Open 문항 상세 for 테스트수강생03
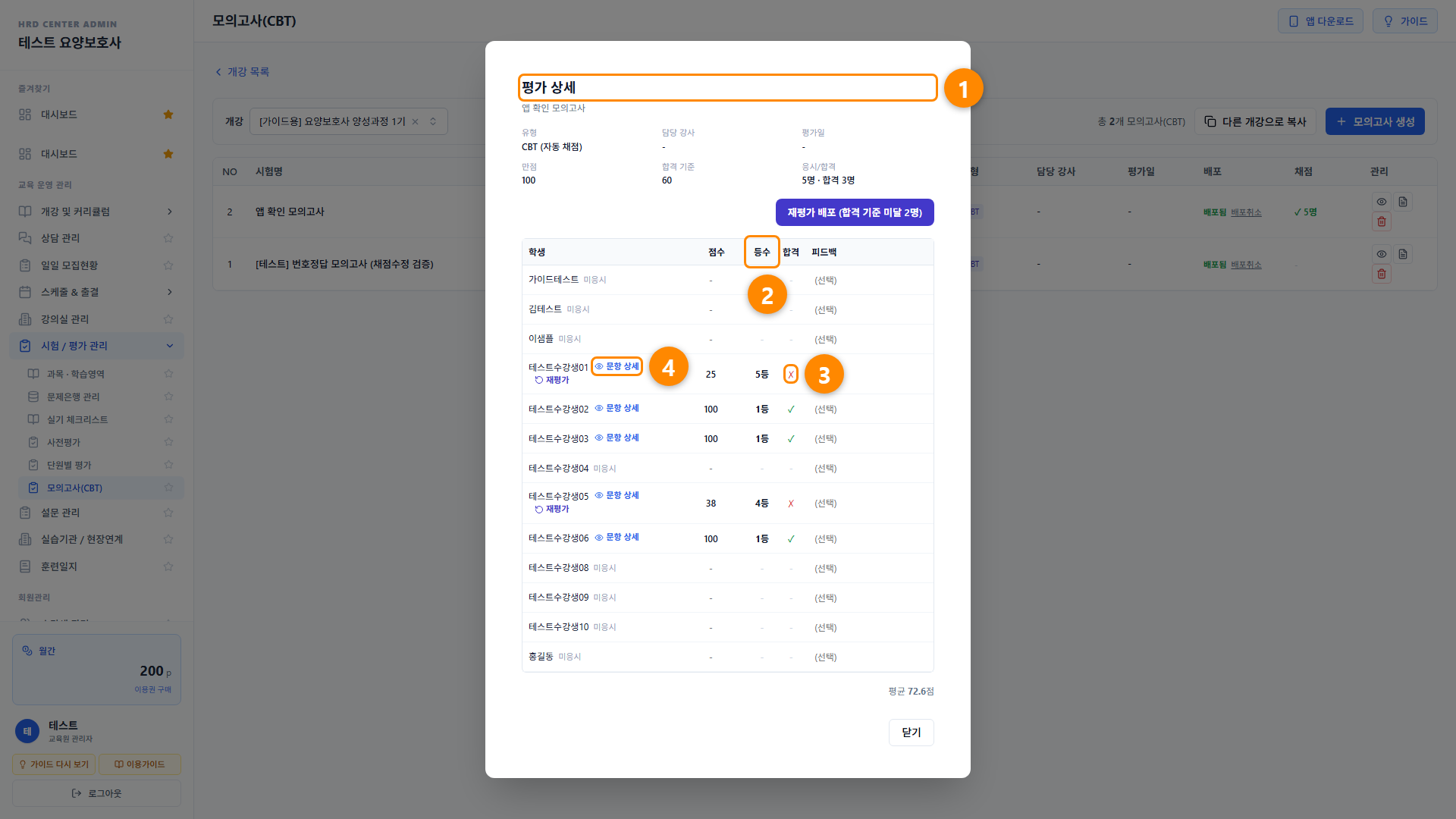The height and width of the screenshot is (819, 1456). [x=617, y=438]
